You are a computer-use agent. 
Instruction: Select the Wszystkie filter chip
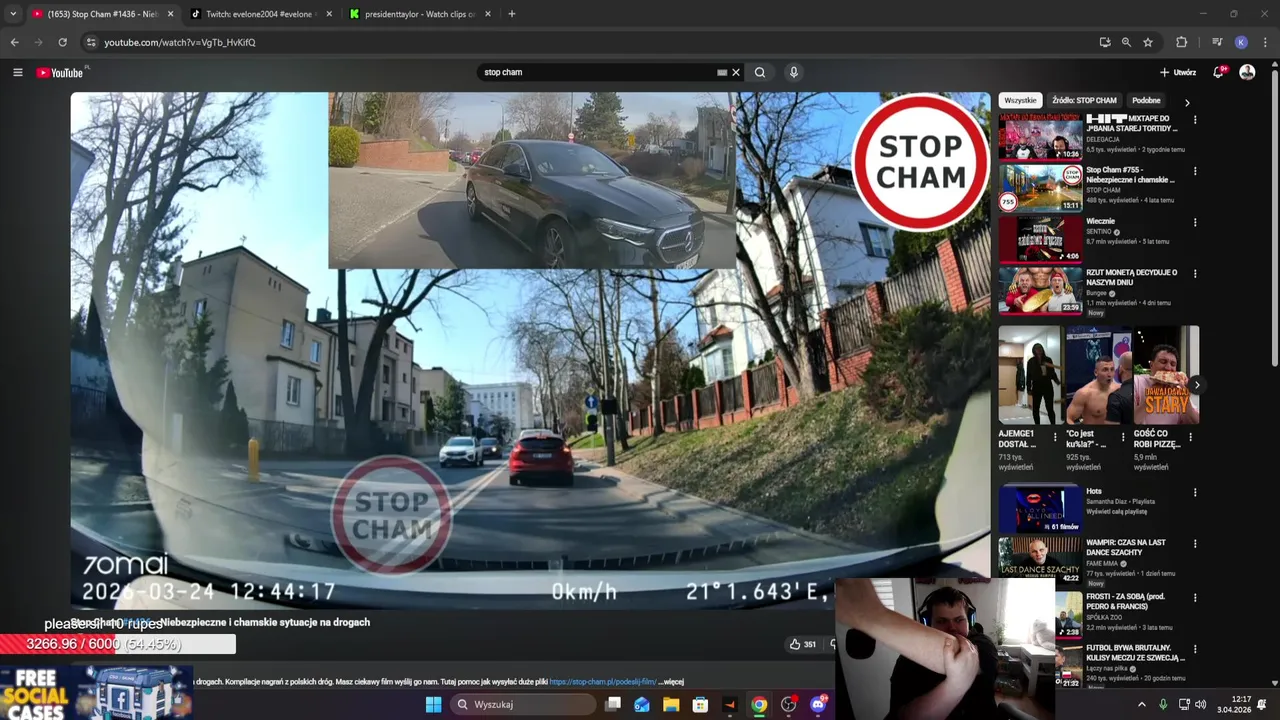(x=1021, y=100)
